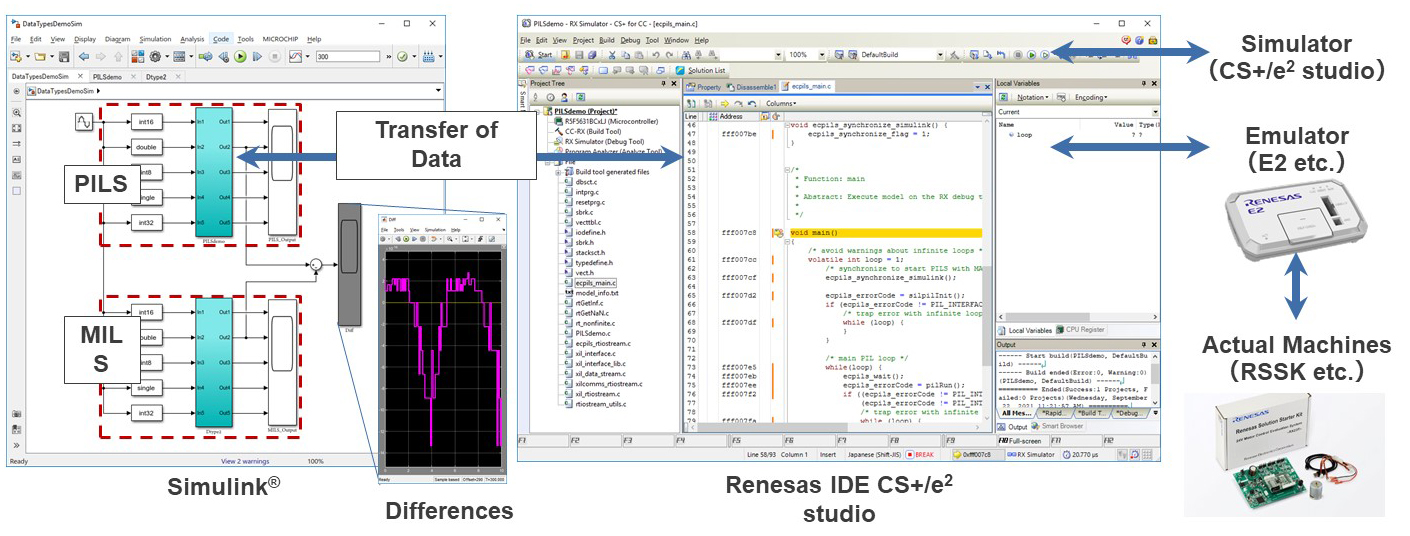Open the Simulink Simulation menu
Image resolution: width=1410 pixels, height=536 pixels.
(155, 39)
